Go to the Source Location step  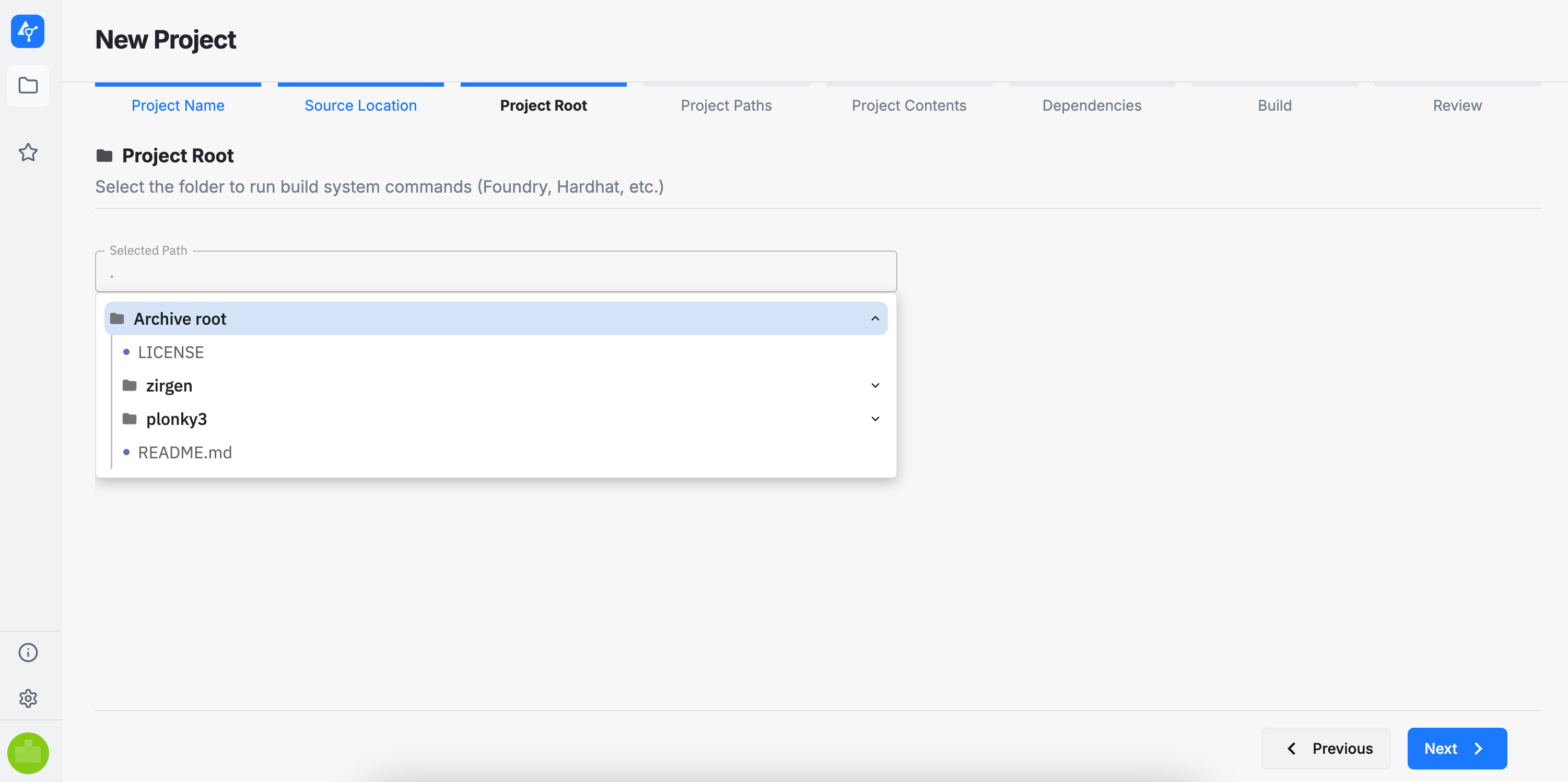point(360,105)
